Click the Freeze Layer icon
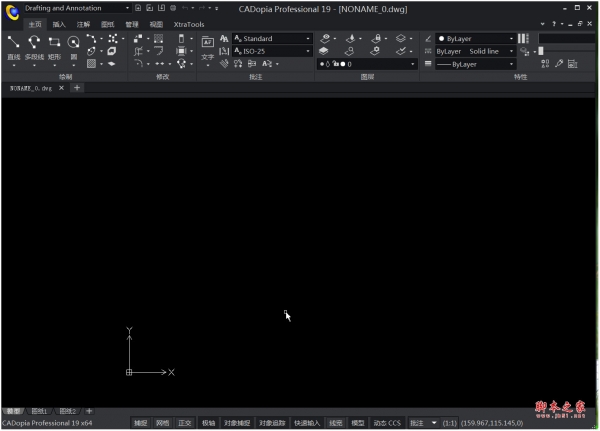The width and height of the screenshot is (600, 431). pyautogui.click(x=351, y=38)
